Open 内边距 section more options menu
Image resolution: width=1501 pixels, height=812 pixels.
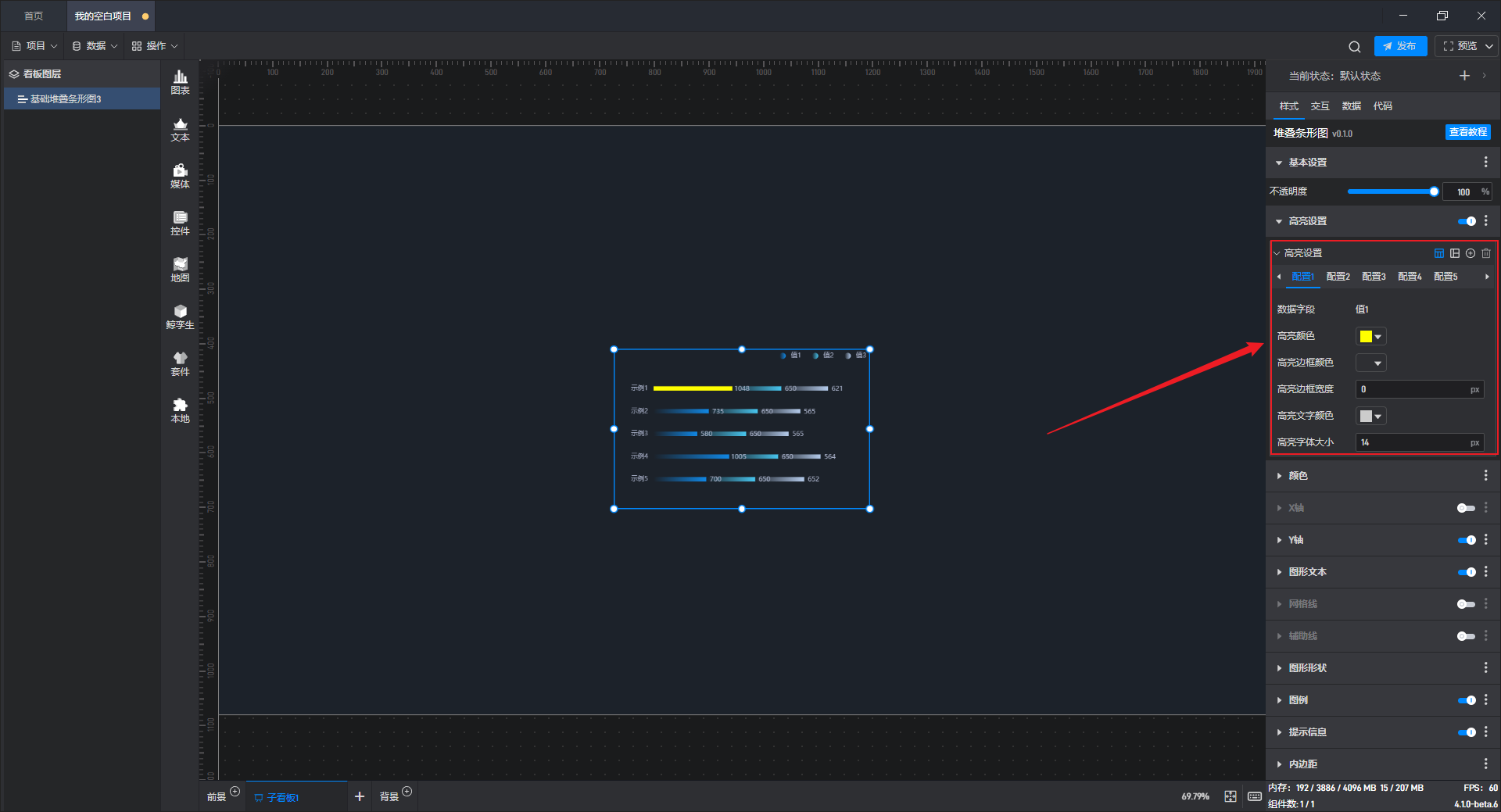[x=1486, y=764]
